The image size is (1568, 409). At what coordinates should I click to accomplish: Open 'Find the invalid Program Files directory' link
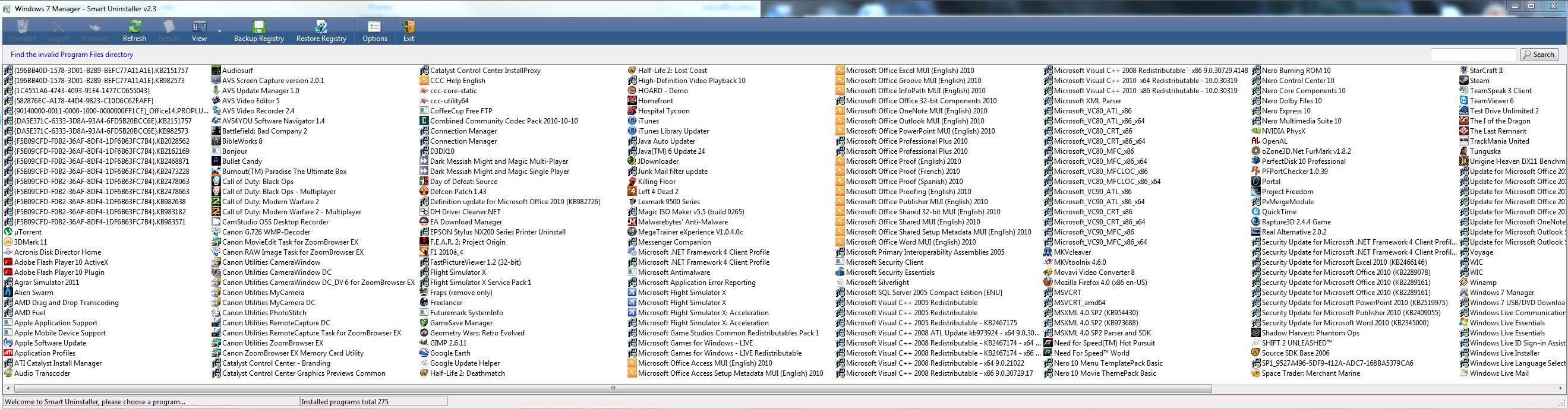click(72, 55)
